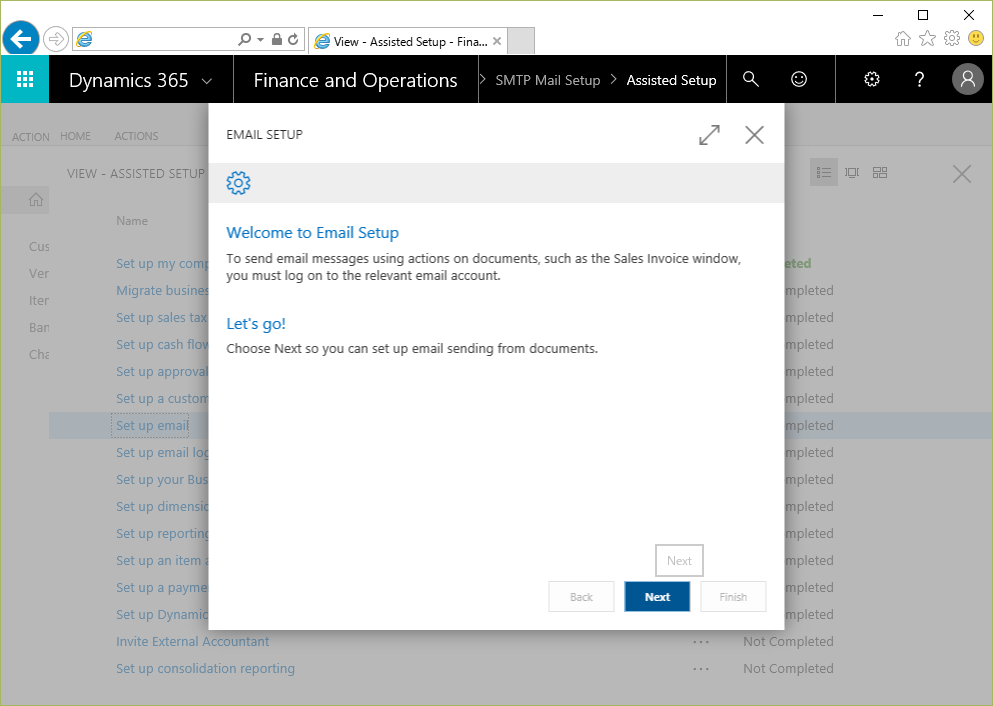Open the browser home icon
993x706 pixels.
click(902, 39)
